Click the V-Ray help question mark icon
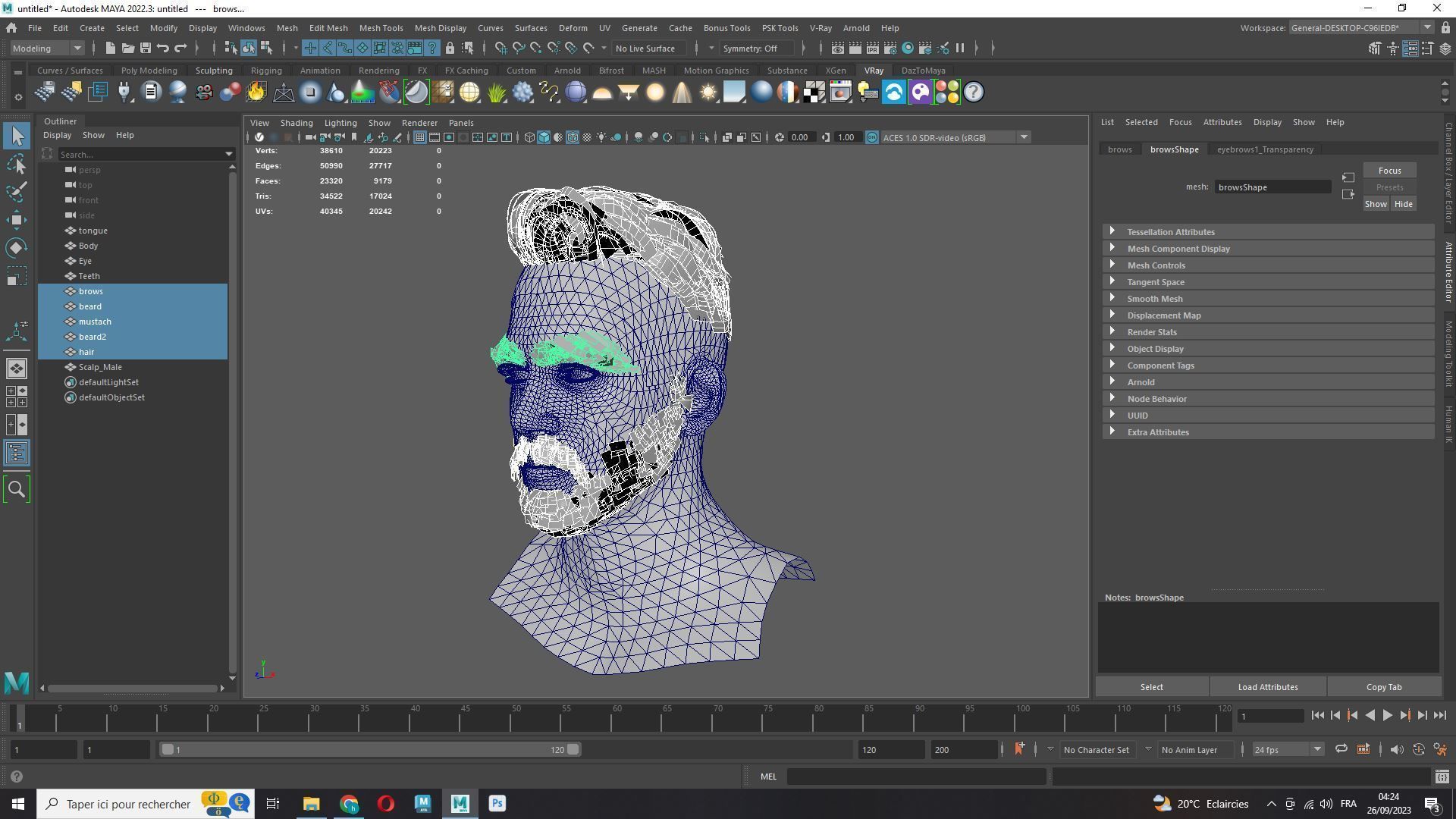 coord(974,93)
